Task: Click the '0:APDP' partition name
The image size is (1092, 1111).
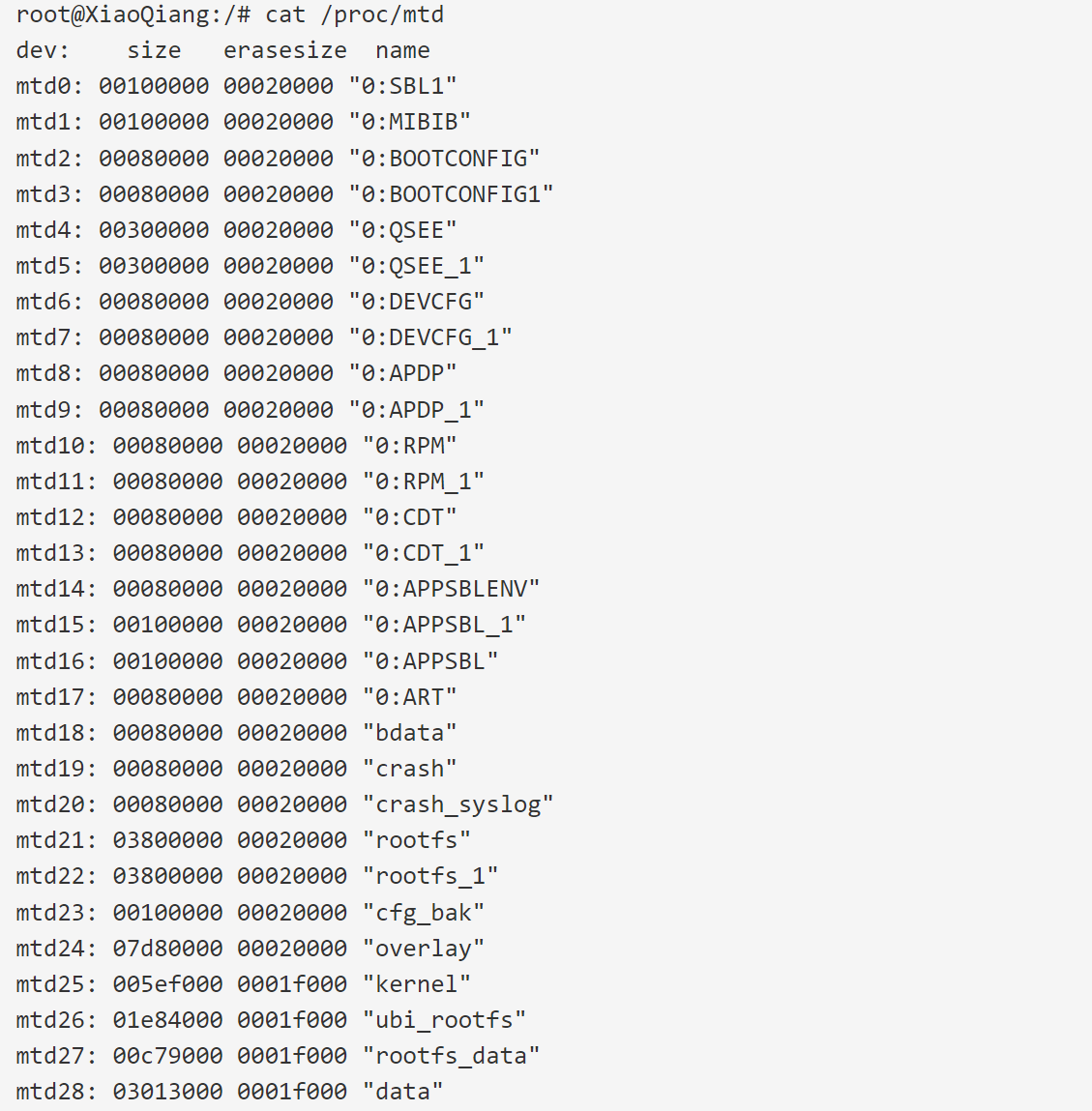Action: (x=402, y=373)
